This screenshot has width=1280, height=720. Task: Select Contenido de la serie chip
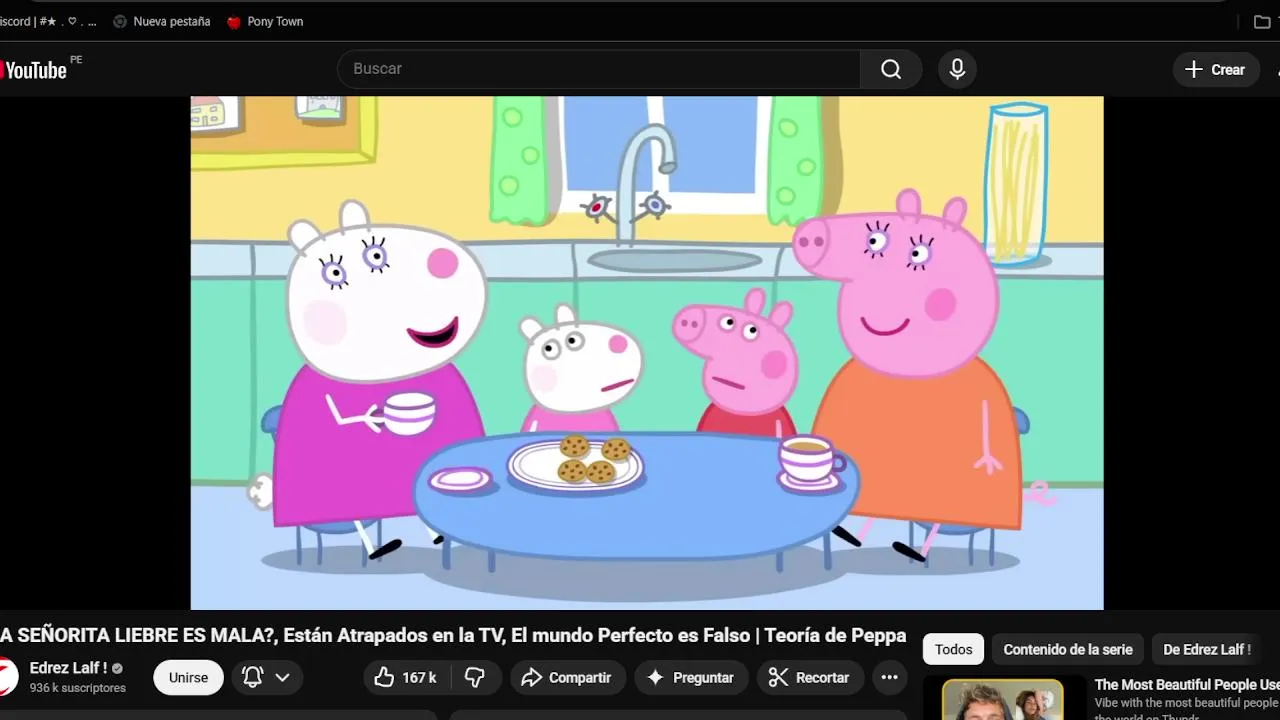coord(1067,649)
